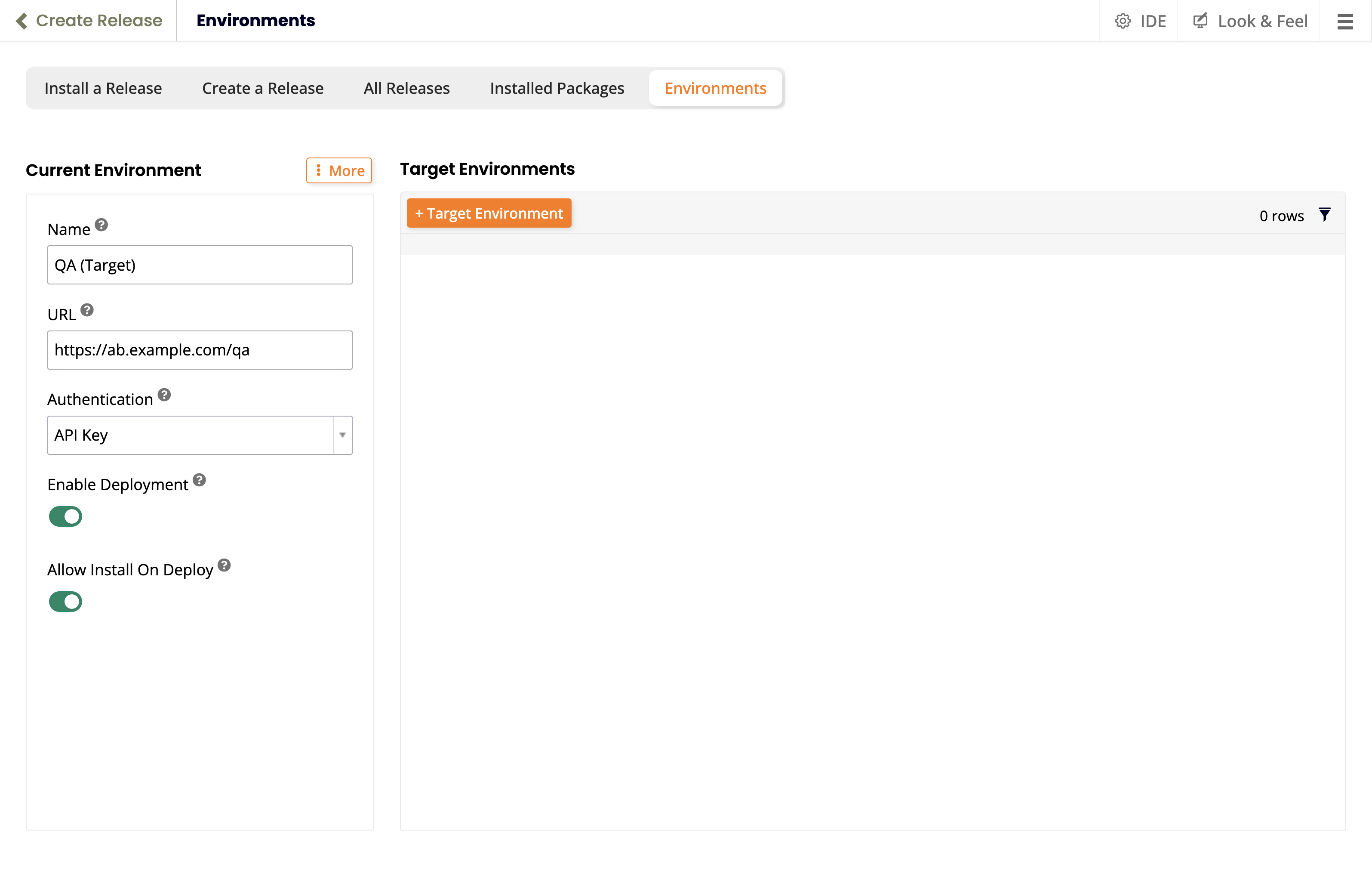This screenshot has width=1372, height=877.
Task: Click help icon beside Allow Install On Deploy
Action: tap(224, 565)
